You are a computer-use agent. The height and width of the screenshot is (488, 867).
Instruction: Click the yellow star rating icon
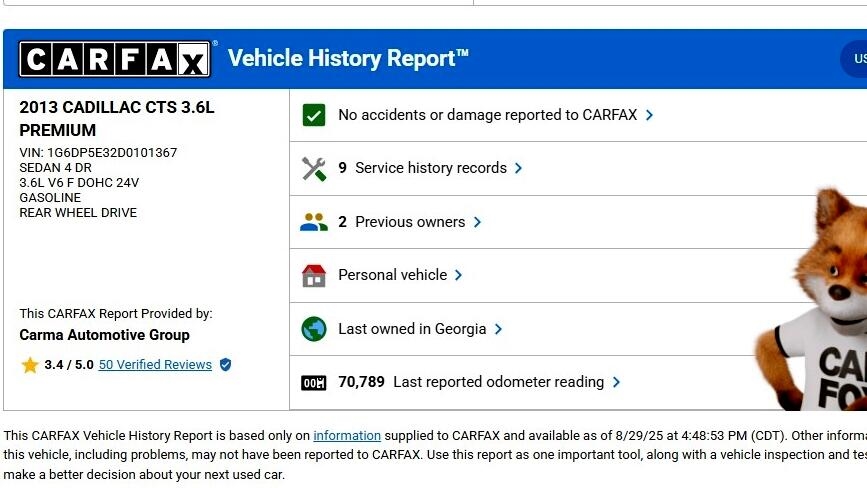(x=30, y=365)
